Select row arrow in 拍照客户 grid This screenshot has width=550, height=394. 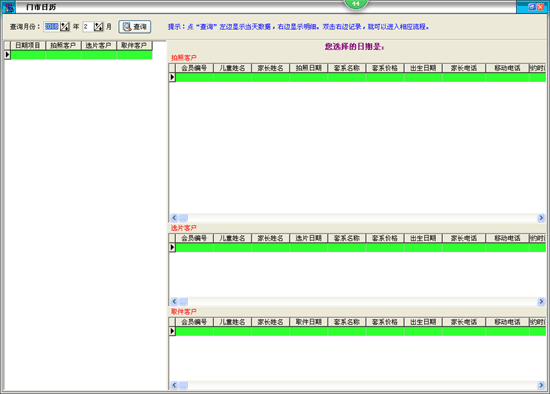coord(172,77)
